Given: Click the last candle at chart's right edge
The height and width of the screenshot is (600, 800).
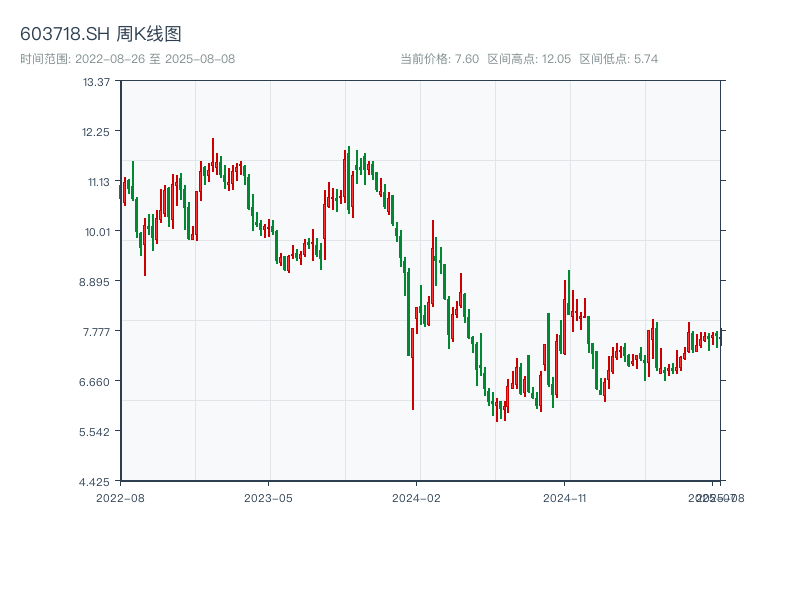Looking at the screenshot, I should pos(719,339).
